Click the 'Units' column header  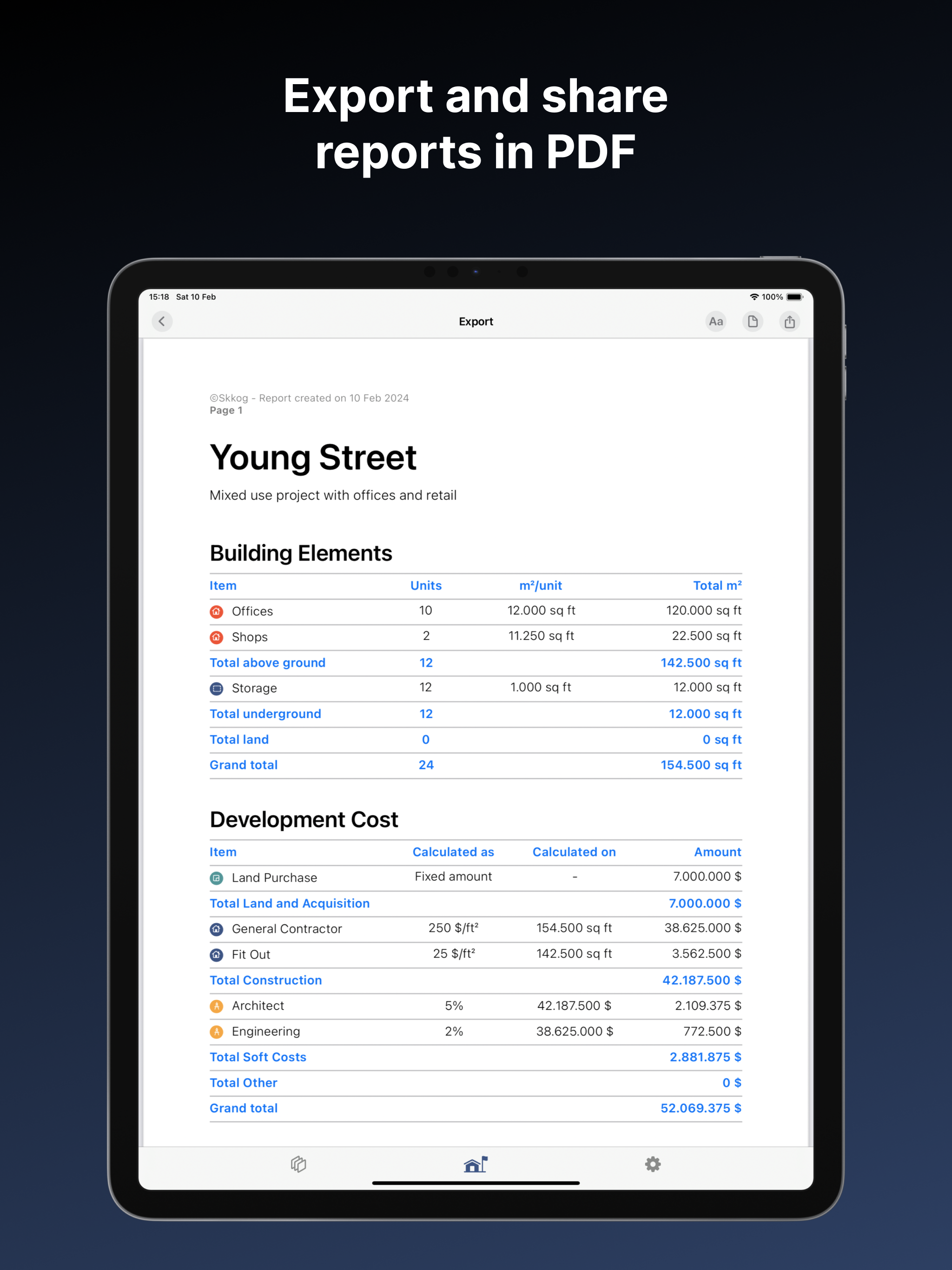[x=426, y=586]
